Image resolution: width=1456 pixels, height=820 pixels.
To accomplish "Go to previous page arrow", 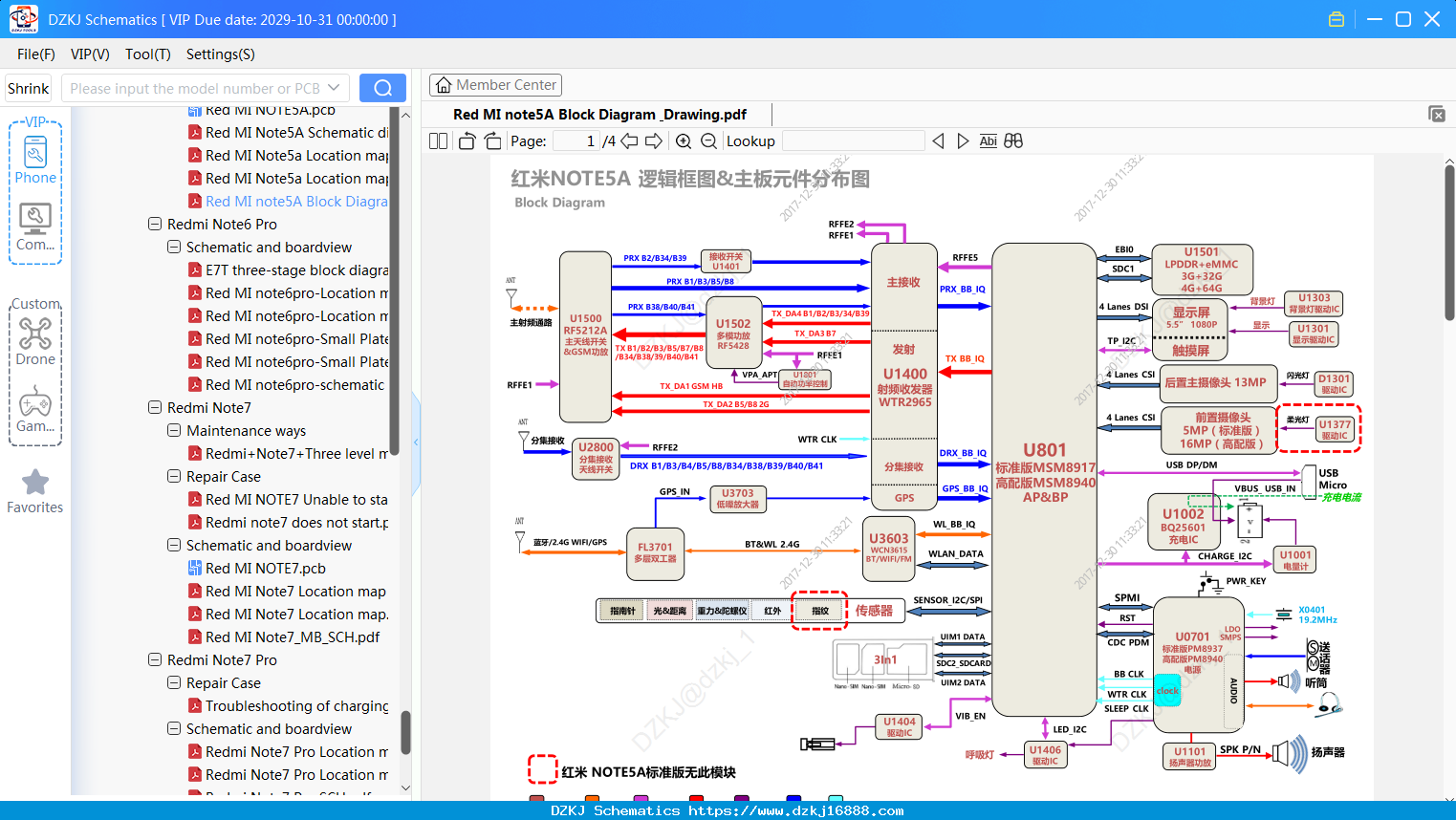I will tap(629, 141).
